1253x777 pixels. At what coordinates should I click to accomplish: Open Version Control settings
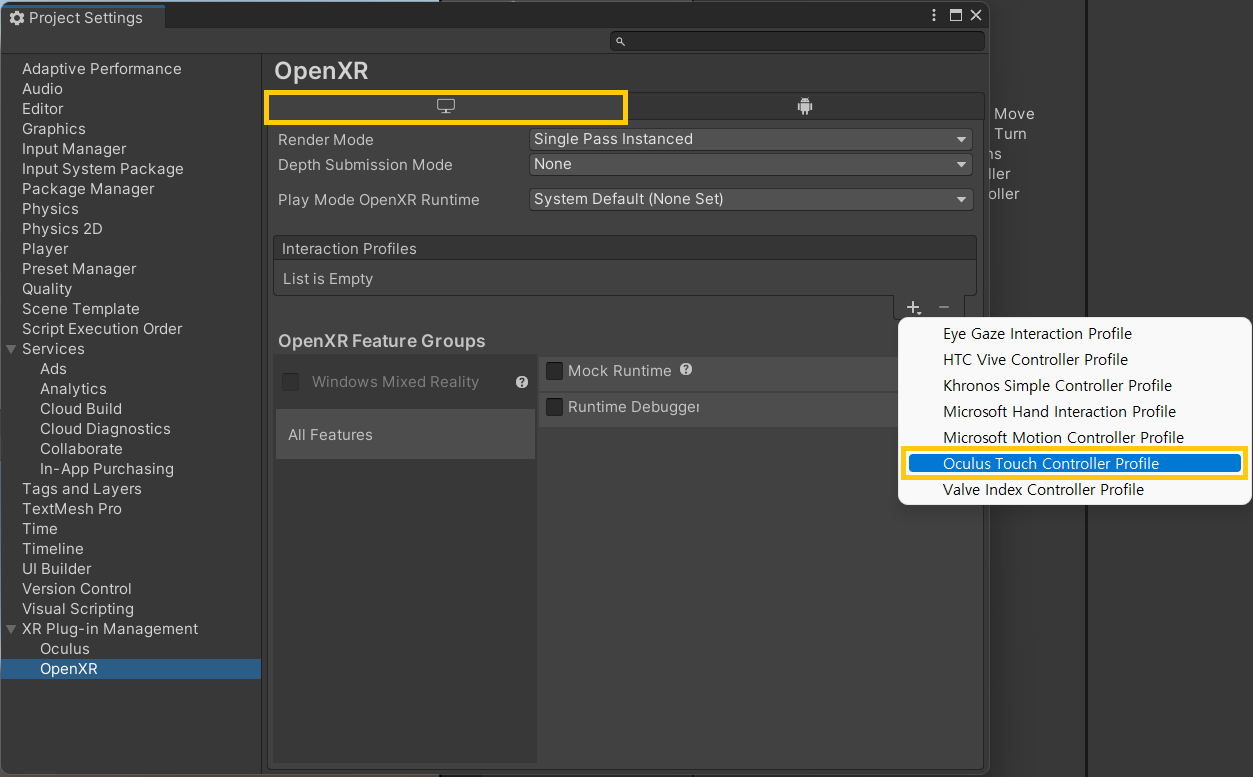77,589
